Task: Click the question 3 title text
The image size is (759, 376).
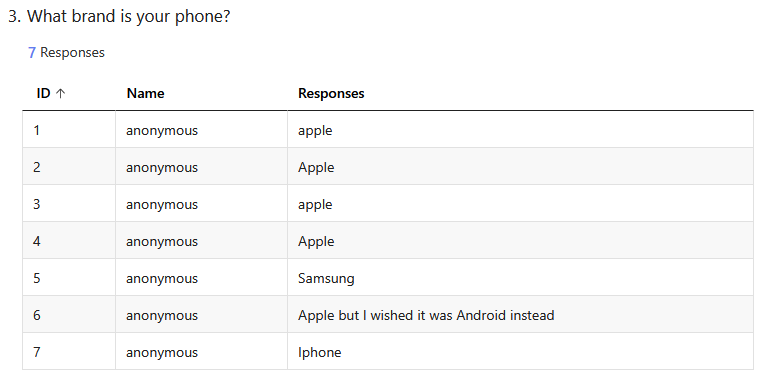Action: pyautogui.click(x=119, y=16)
